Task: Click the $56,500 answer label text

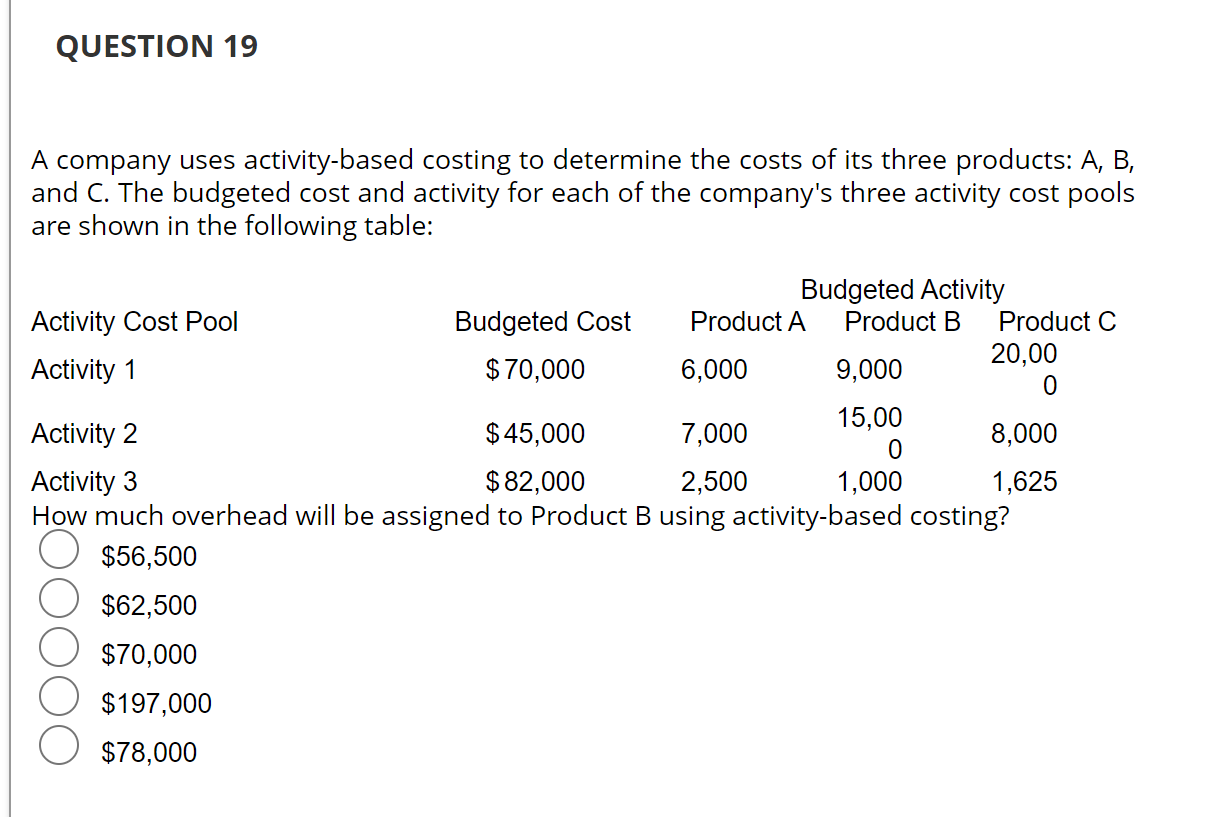Action: pyautogui.click(x=148, y=556)
